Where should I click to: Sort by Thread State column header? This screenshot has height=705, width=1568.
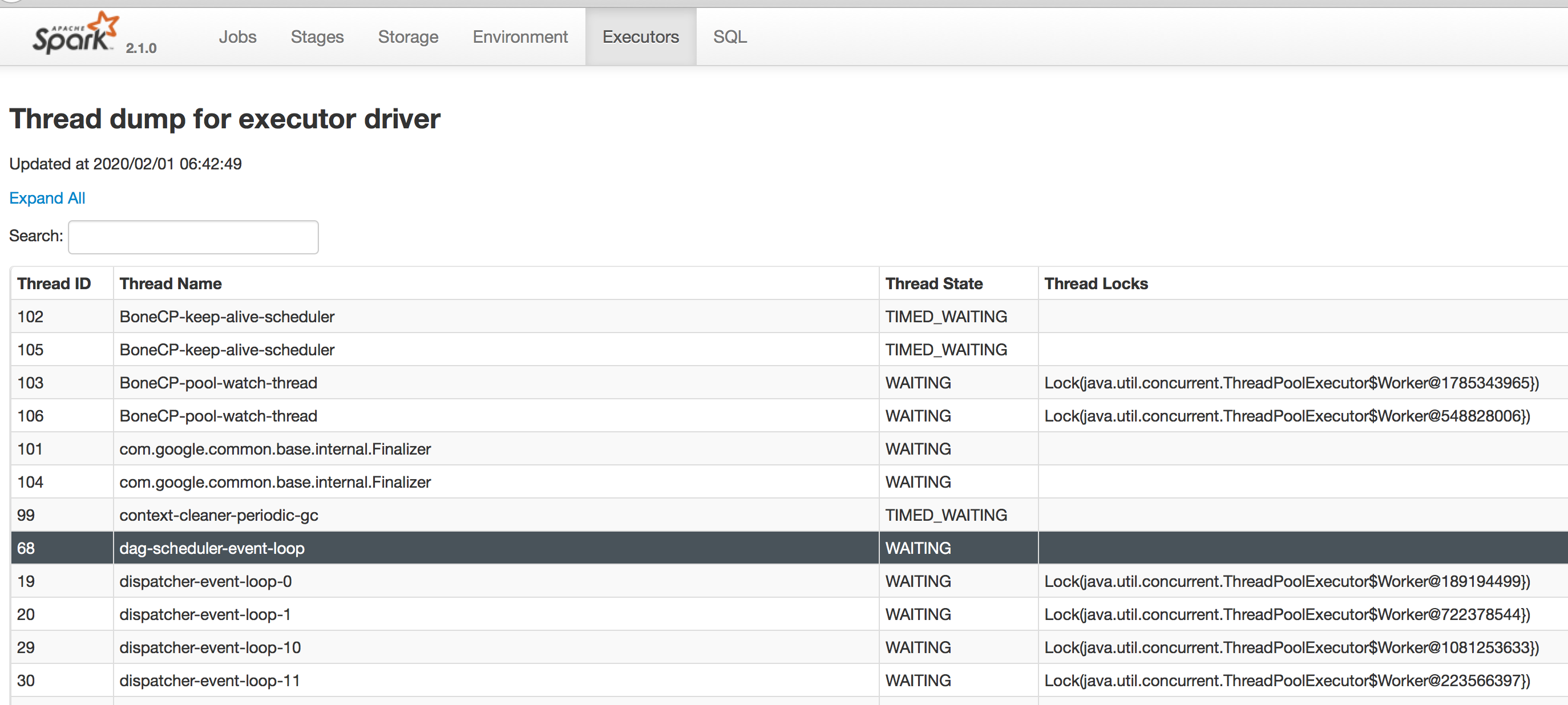tap(933, 283)
